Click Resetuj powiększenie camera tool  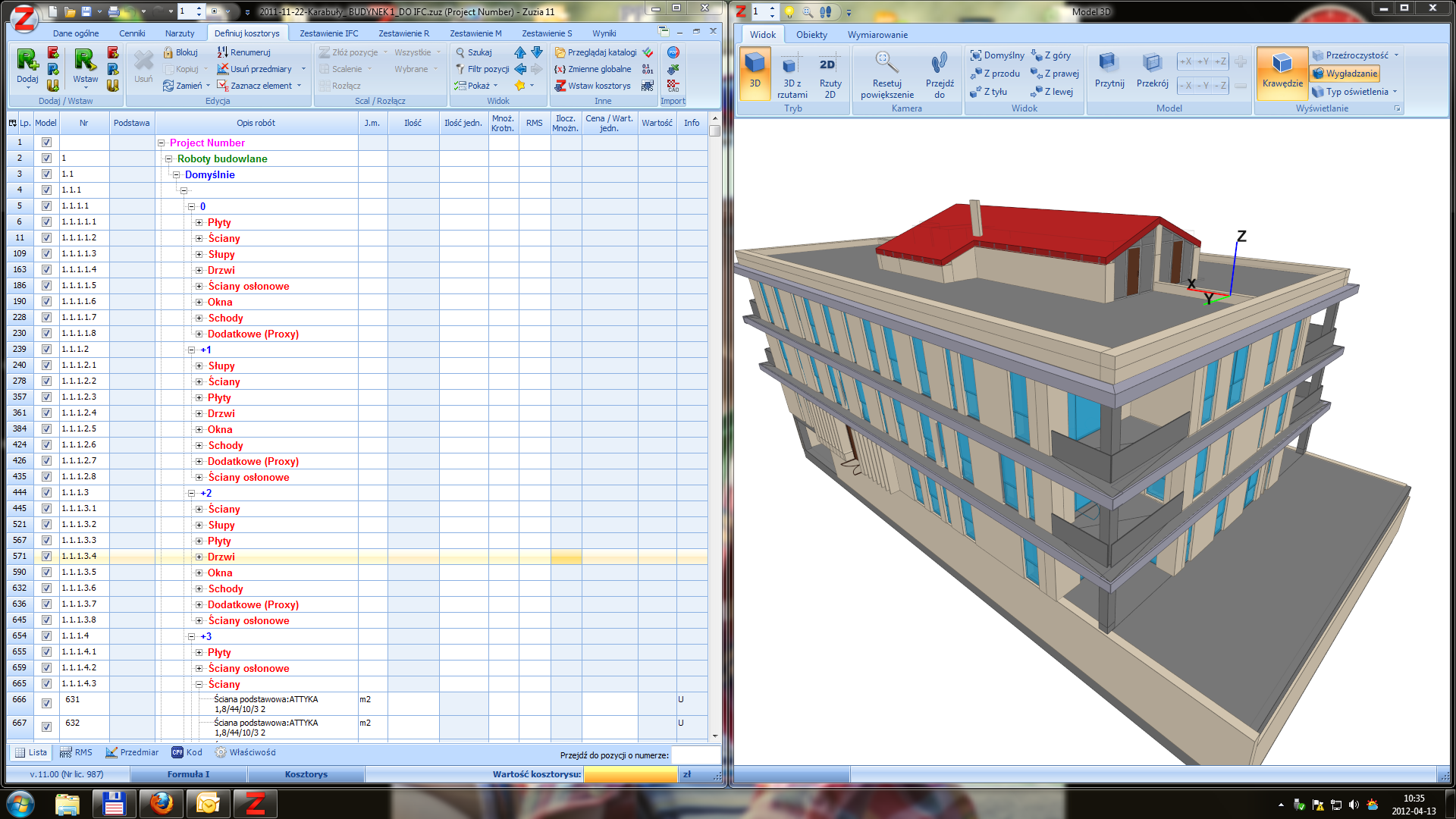click(x=886, y=74)
